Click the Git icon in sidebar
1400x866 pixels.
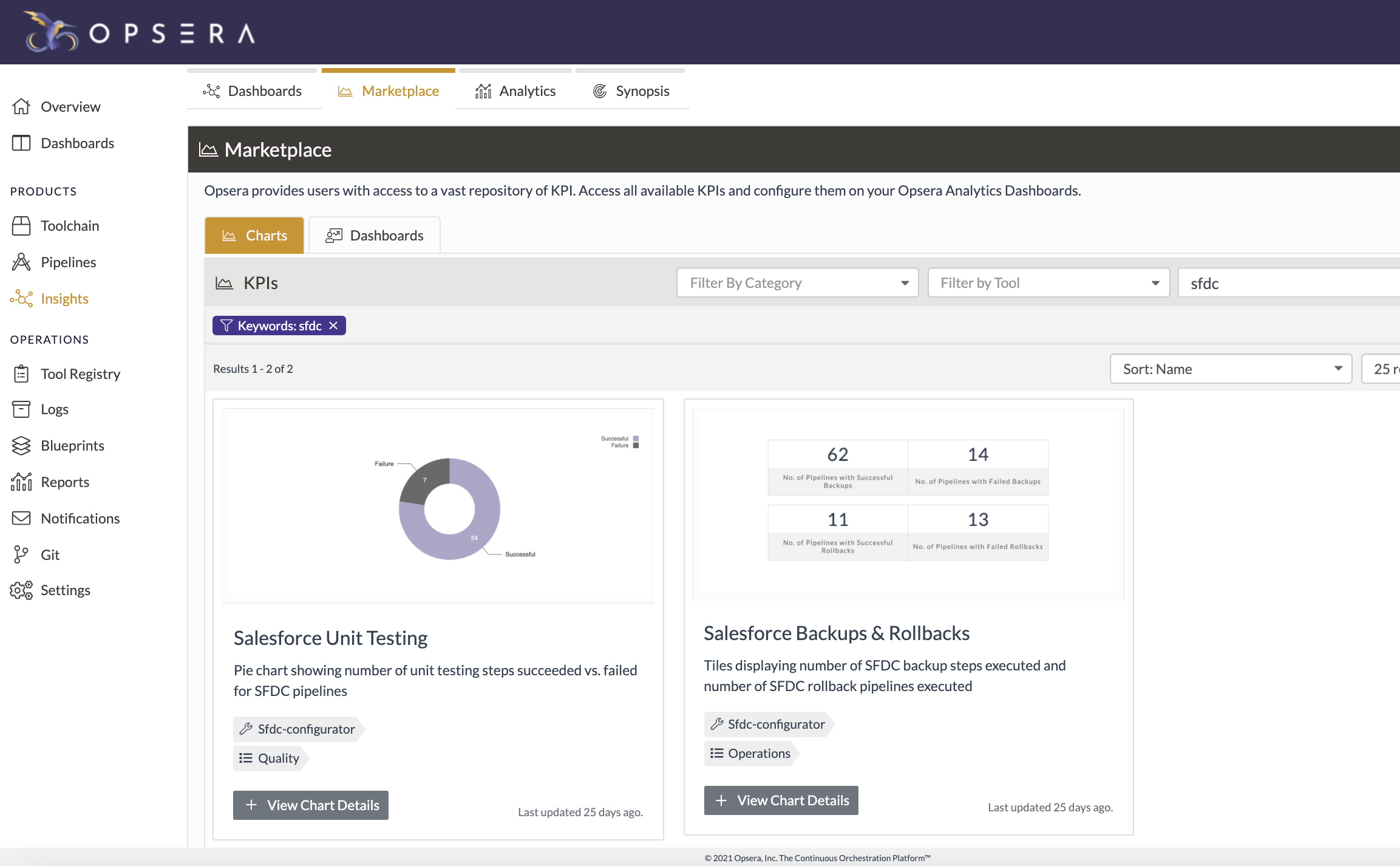20,554
